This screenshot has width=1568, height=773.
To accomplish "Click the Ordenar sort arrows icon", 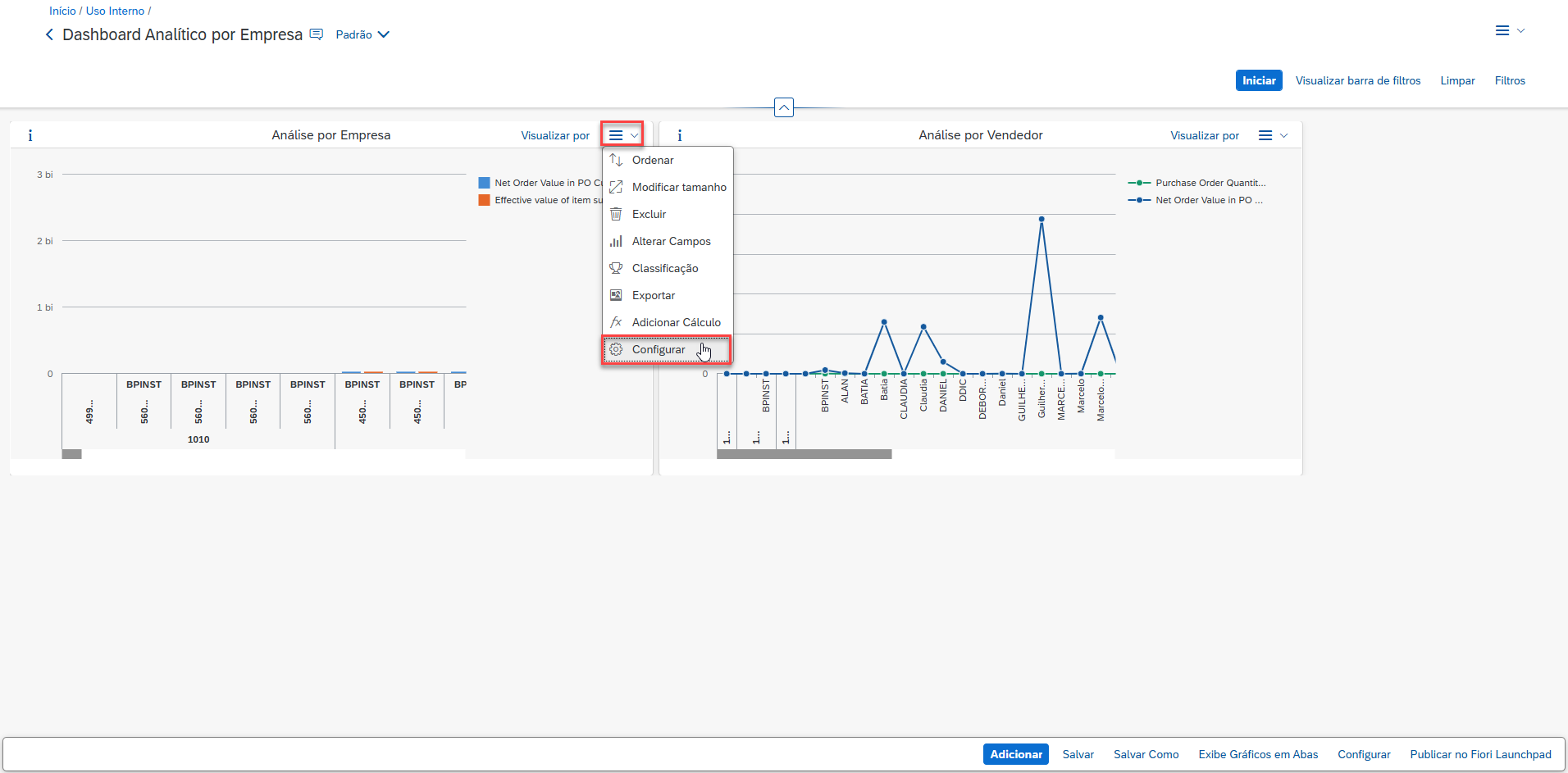I will coord(616,160).
